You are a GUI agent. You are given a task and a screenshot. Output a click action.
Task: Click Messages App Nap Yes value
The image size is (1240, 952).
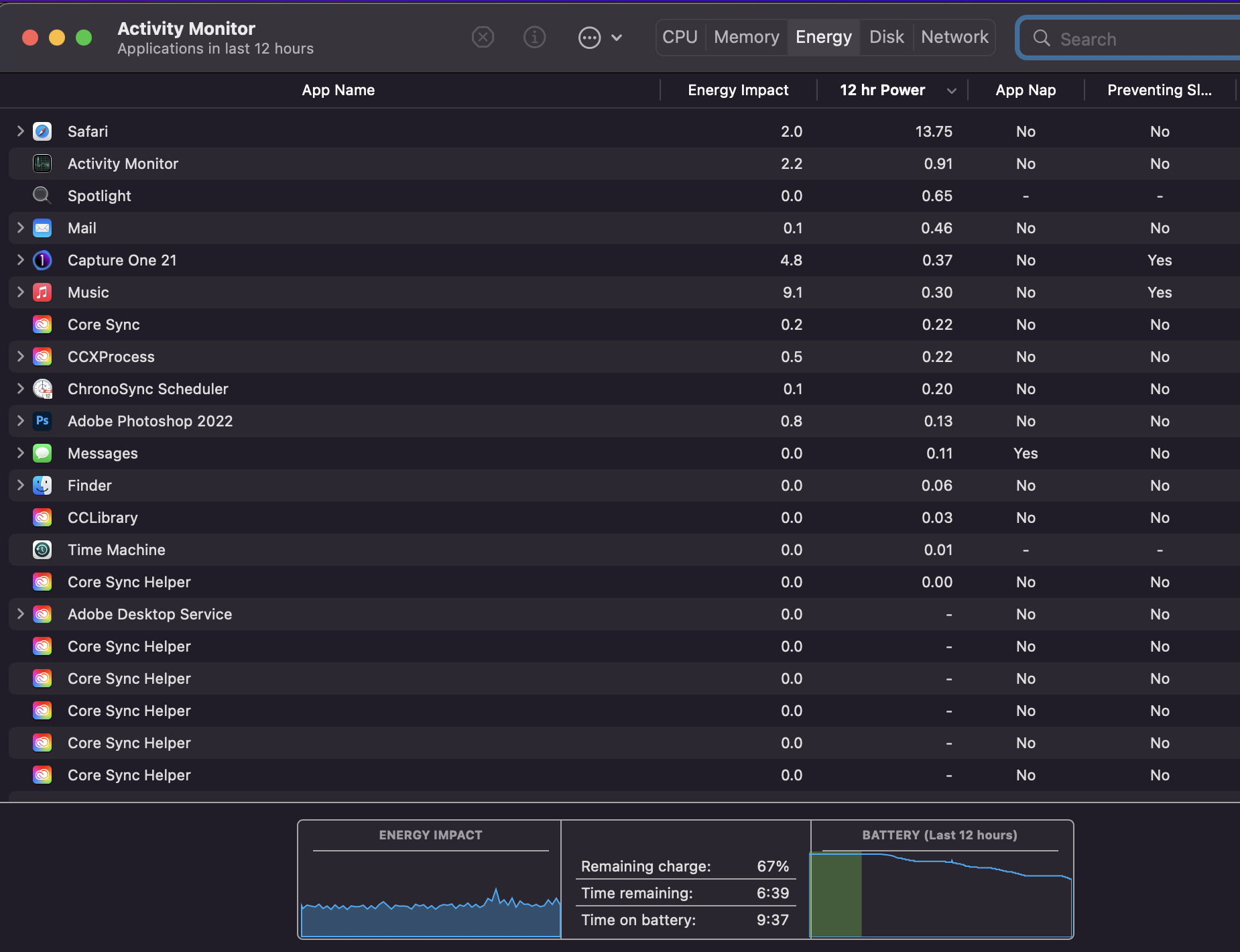pos(1026,453)
